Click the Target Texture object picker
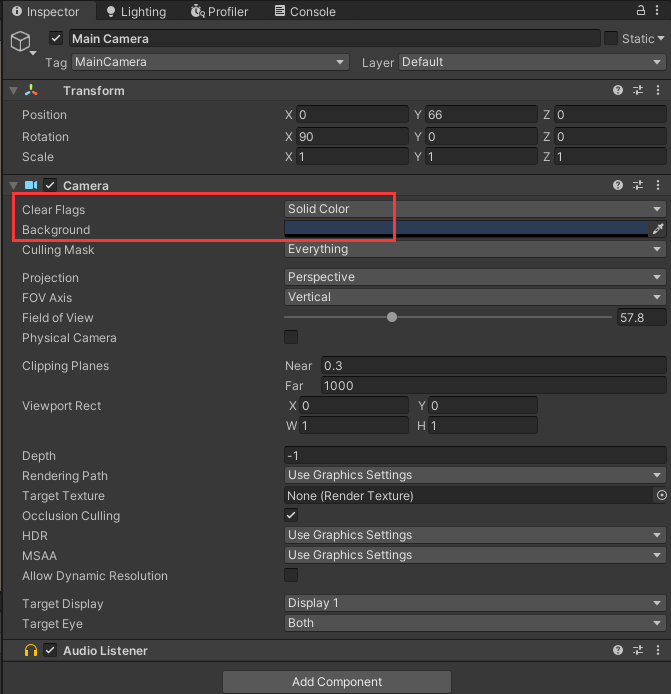Image resolution: width=671 pixels, height=694 pixels. click(x=661, y=495)
